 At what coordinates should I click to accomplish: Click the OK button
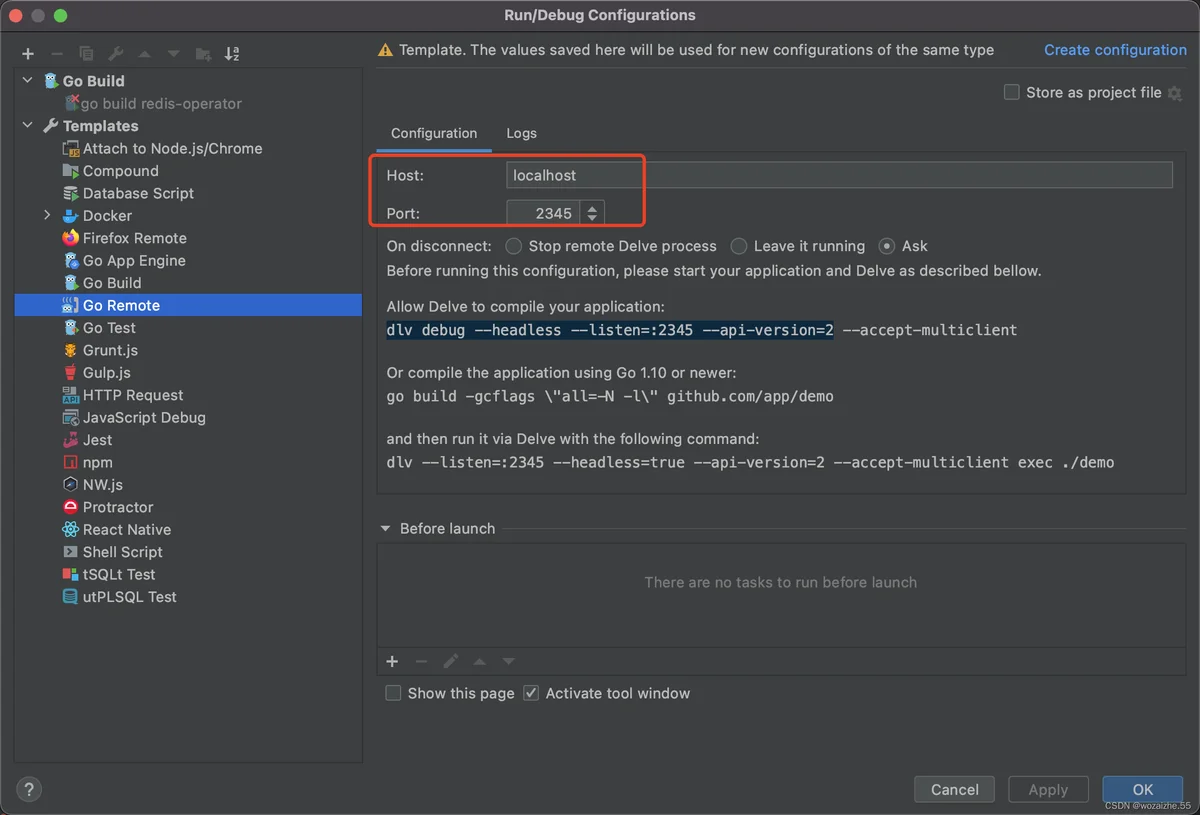point(1143,789)
